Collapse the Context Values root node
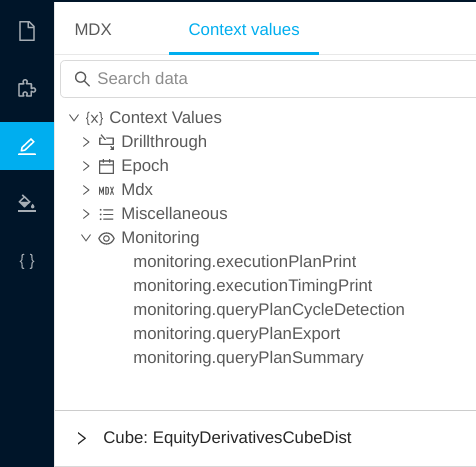 tap(74, 118)
